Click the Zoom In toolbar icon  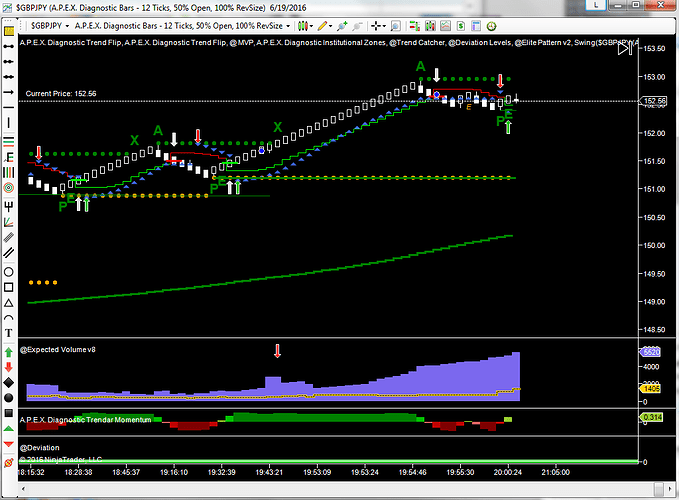pyautogui.click(x=342, y=26)
